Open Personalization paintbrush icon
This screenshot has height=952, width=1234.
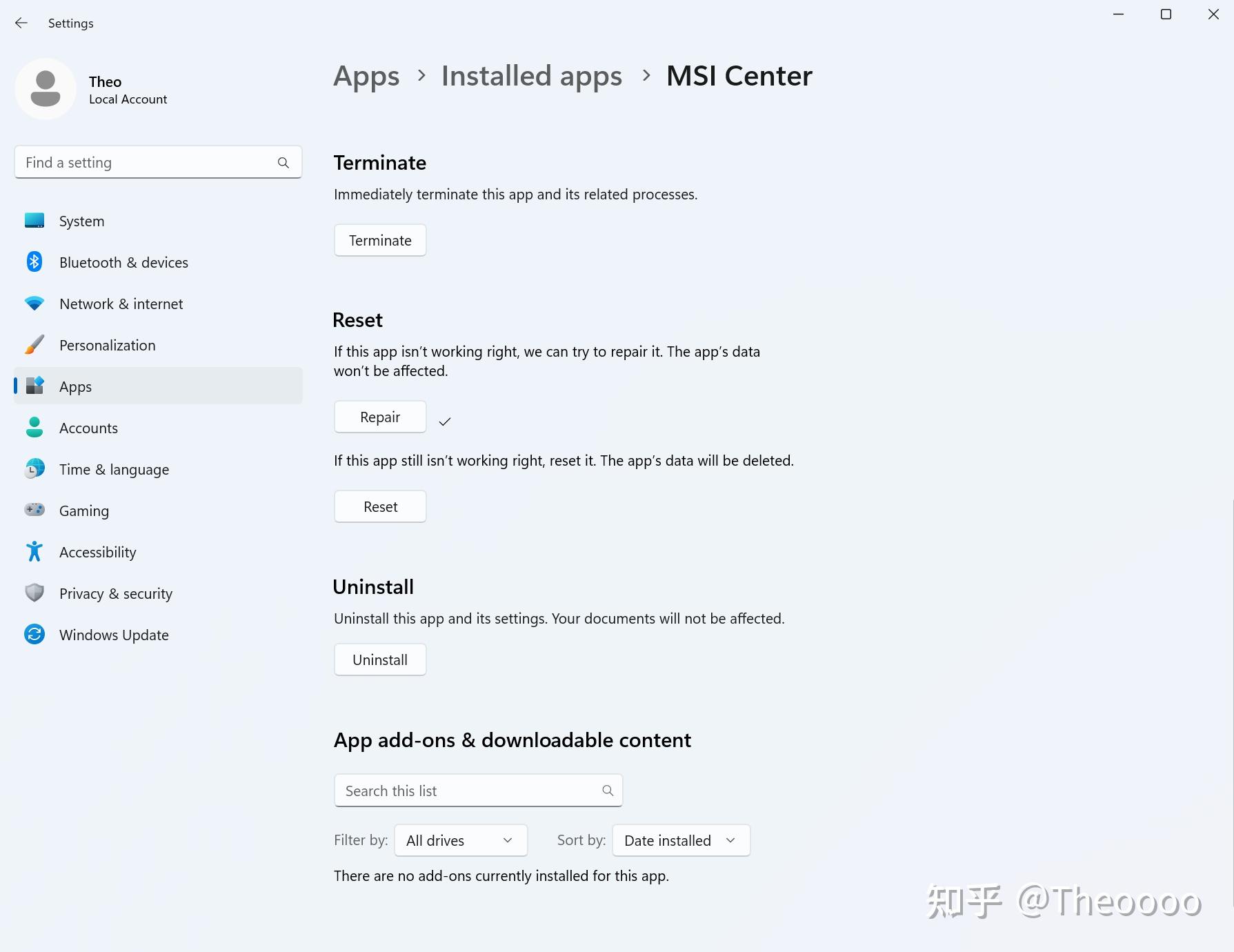click(x=34, y=345)
